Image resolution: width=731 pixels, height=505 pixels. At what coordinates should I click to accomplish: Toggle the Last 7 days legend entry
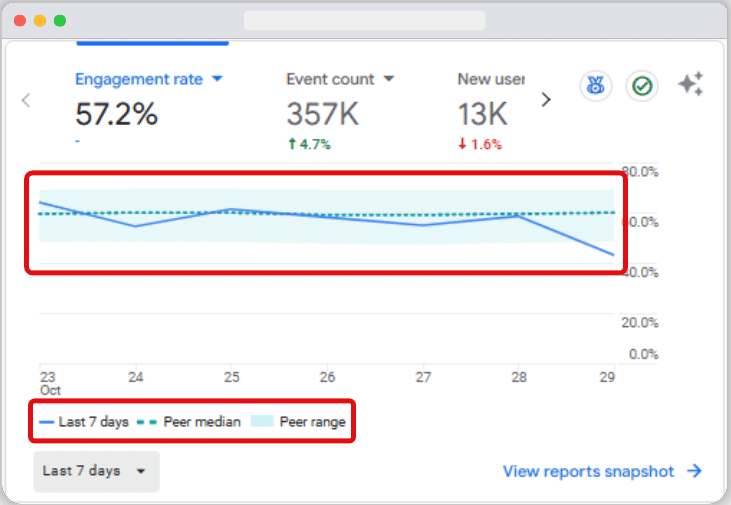point(84,422)
